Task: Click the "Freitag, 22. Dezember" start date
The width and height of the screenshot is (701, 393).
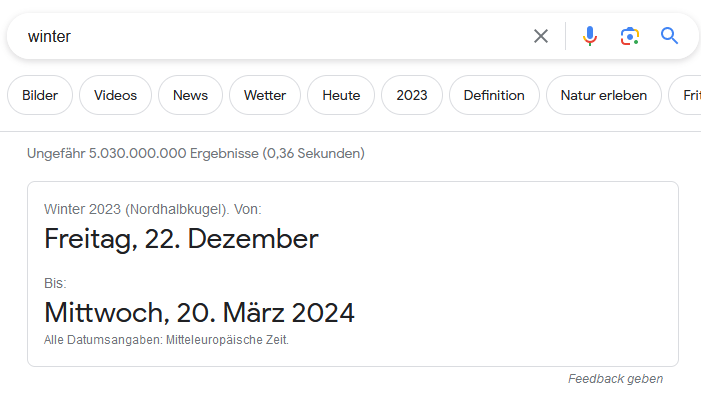Action: [181, 239]
